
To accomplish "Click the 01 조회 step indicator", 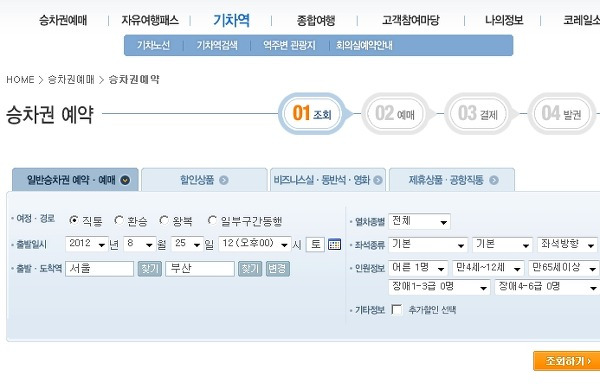I will (312, 114).
